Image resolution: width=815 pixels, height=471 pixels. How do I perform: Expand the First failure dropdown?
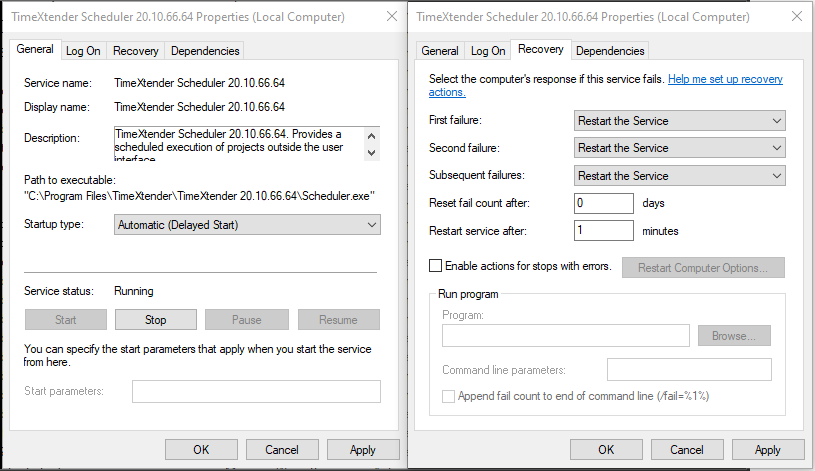(x=679, y=121)
